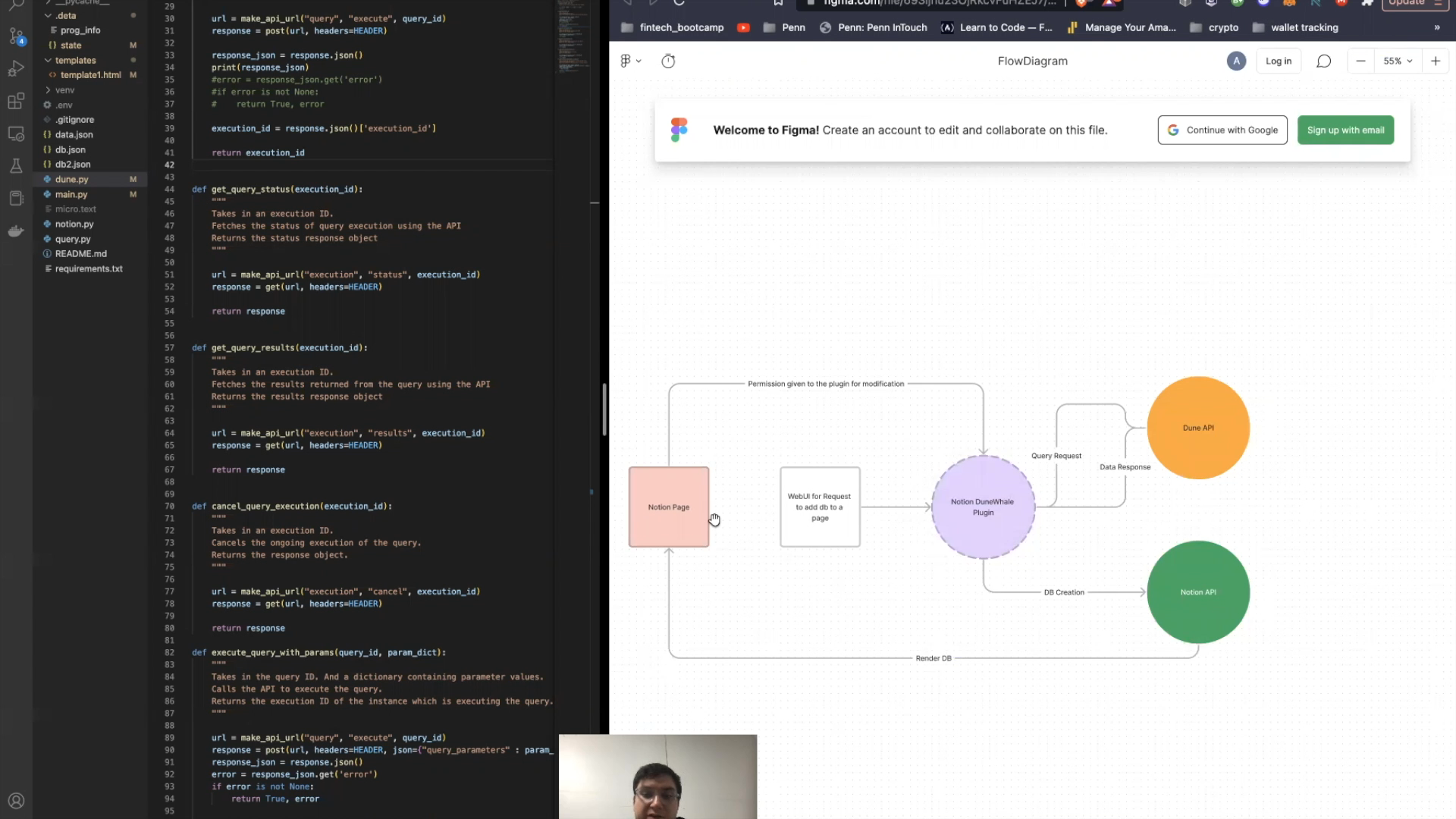Open Penn InTouch bookmark
This screenshot has height=819, width=1456.
[x=873, y=27]
